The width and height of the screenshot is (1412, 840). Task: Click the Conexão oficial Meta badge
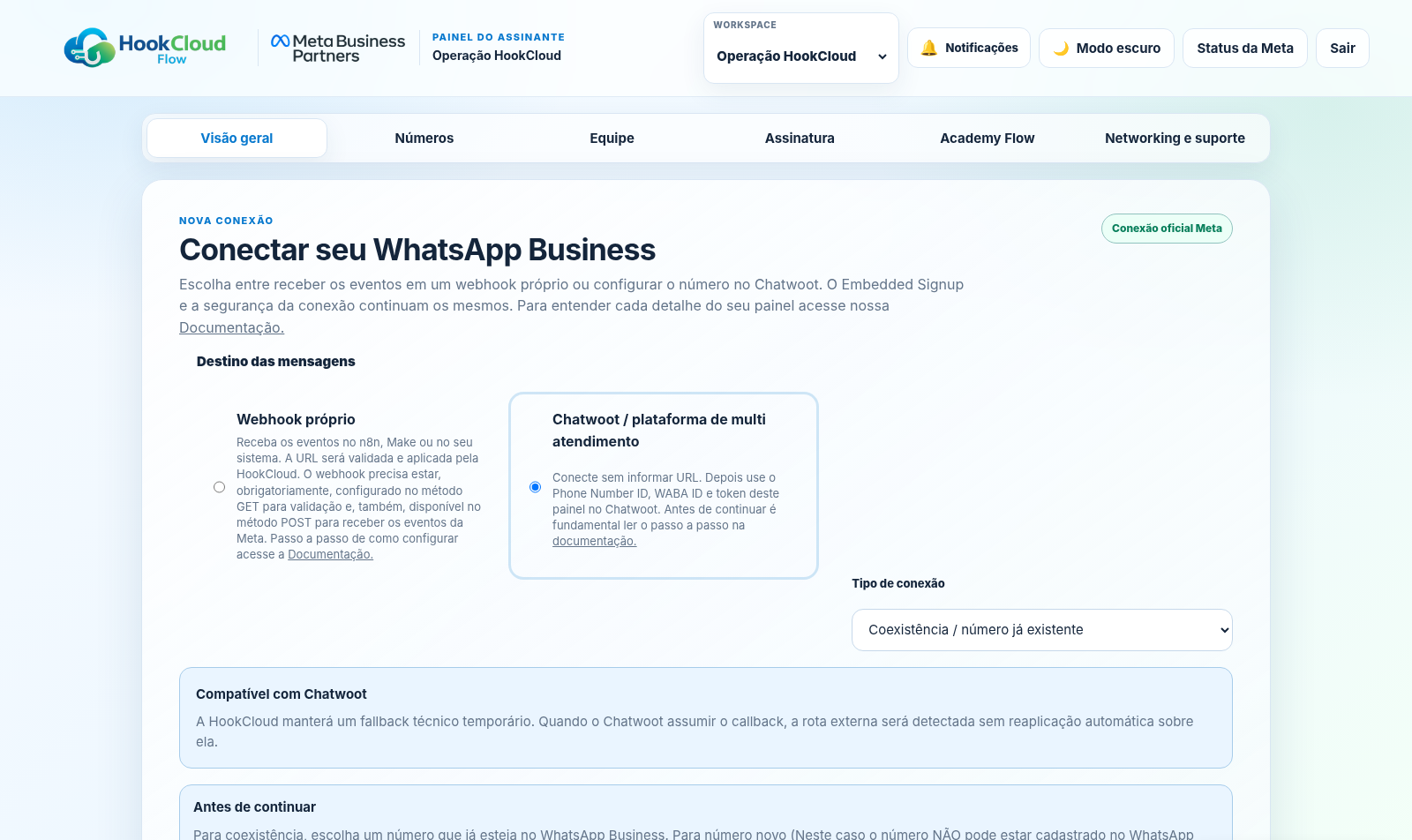(1167, 229)
